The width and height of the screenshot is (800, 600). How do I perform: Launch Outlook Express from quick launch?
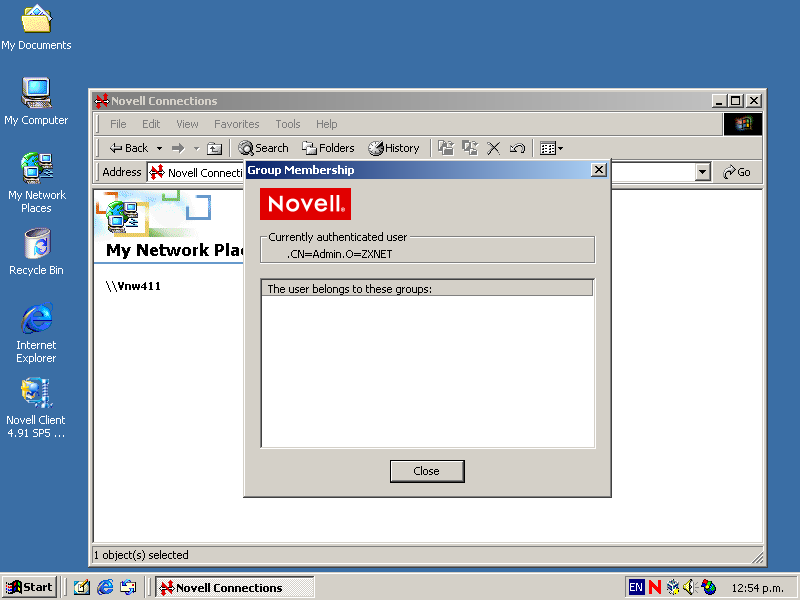(128, 588)
